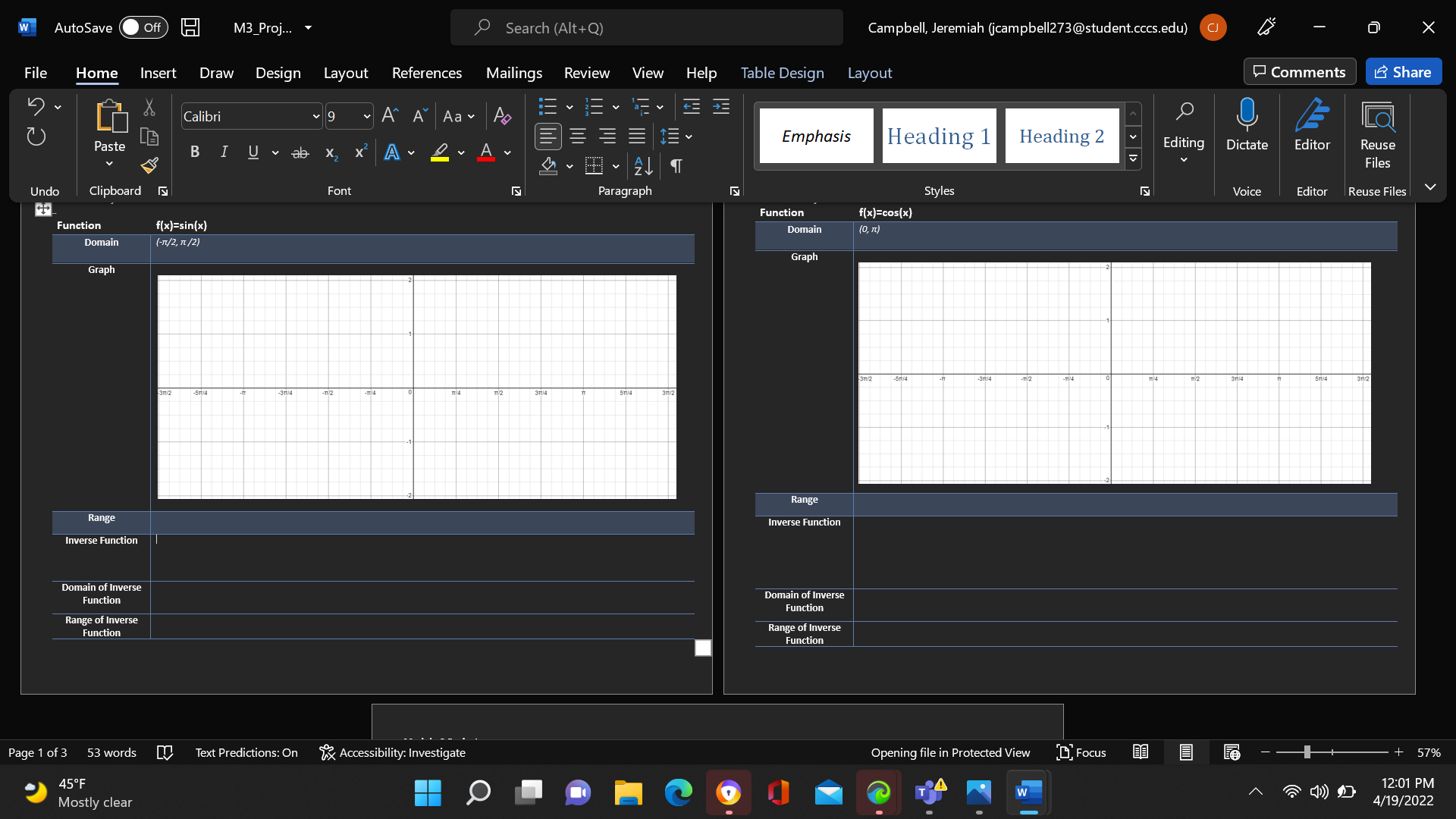Click the Clear All Formatting icon
The image size is (1456, 819).
pyautogui.click(x=501, y=116)
